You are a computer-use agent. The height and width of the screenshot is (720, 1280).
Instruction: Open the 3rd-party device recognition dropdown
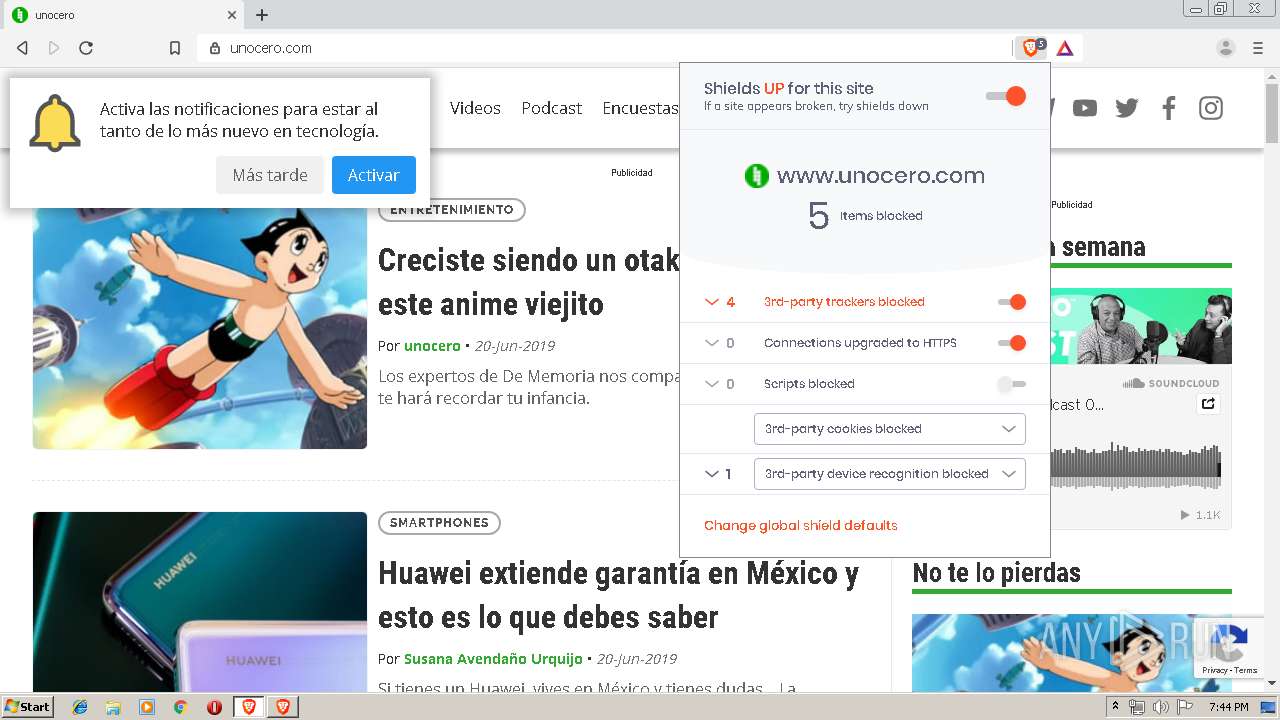(890, 474)
